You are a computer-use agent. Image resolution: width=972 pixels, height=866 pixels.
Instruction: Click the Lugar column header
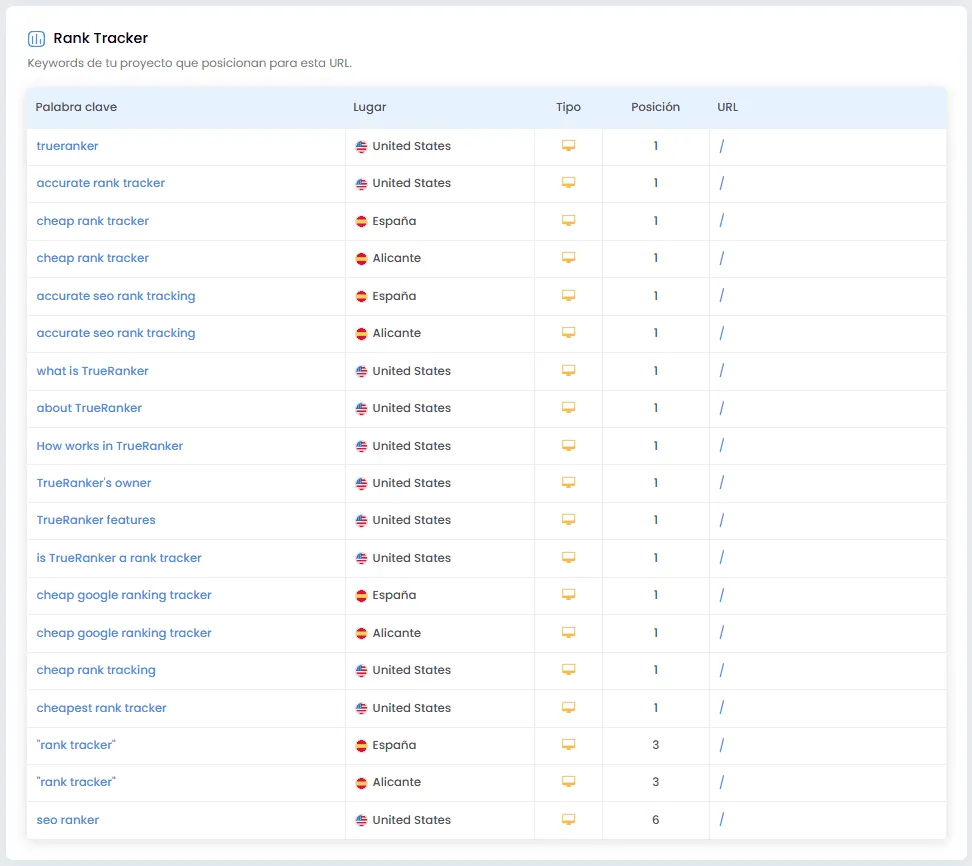pyautogui.click(x=369, y=107)
